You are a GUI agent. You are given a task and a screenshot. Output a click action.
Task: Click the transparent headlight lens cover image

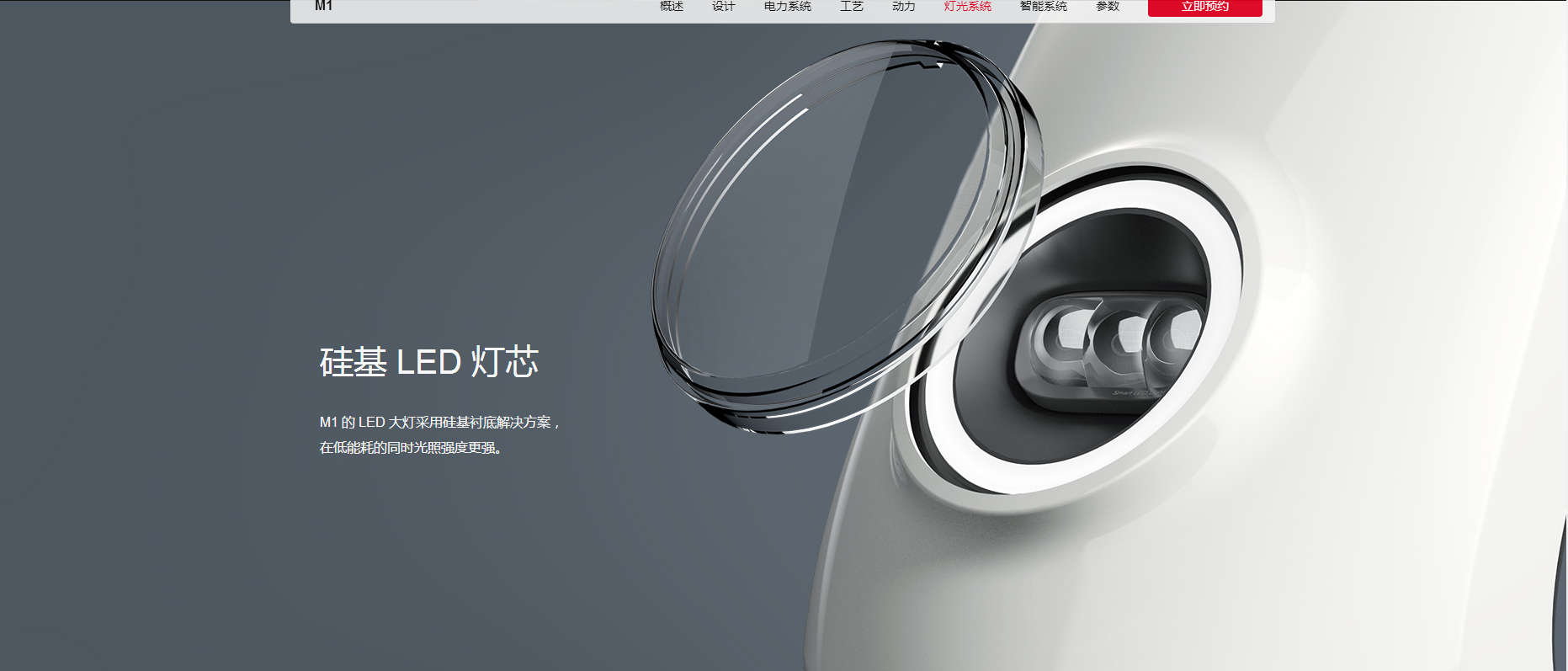pyautogui.click(x=846, y=236)
